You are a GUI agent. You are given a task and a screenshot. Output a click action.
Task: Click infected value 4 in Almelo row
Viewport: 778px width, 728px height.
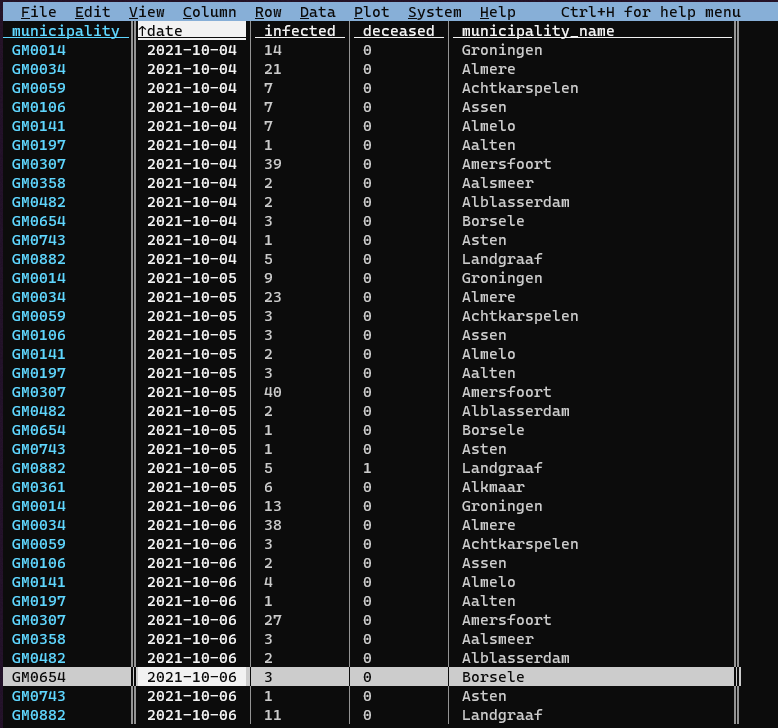click(268, 582)
